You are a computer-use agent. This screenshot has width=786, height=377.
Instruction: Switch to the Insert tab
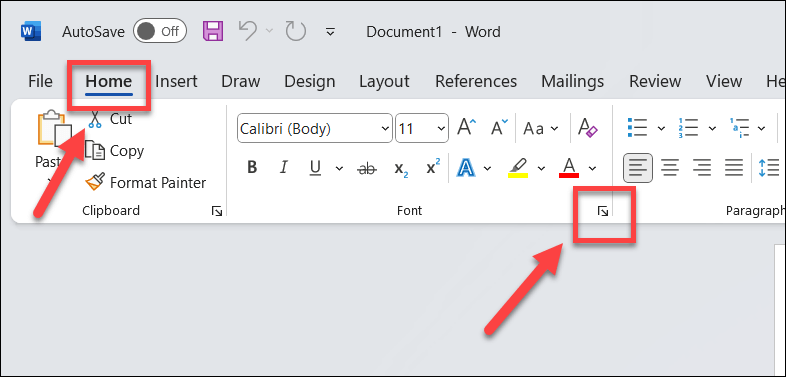coord(176,81)
